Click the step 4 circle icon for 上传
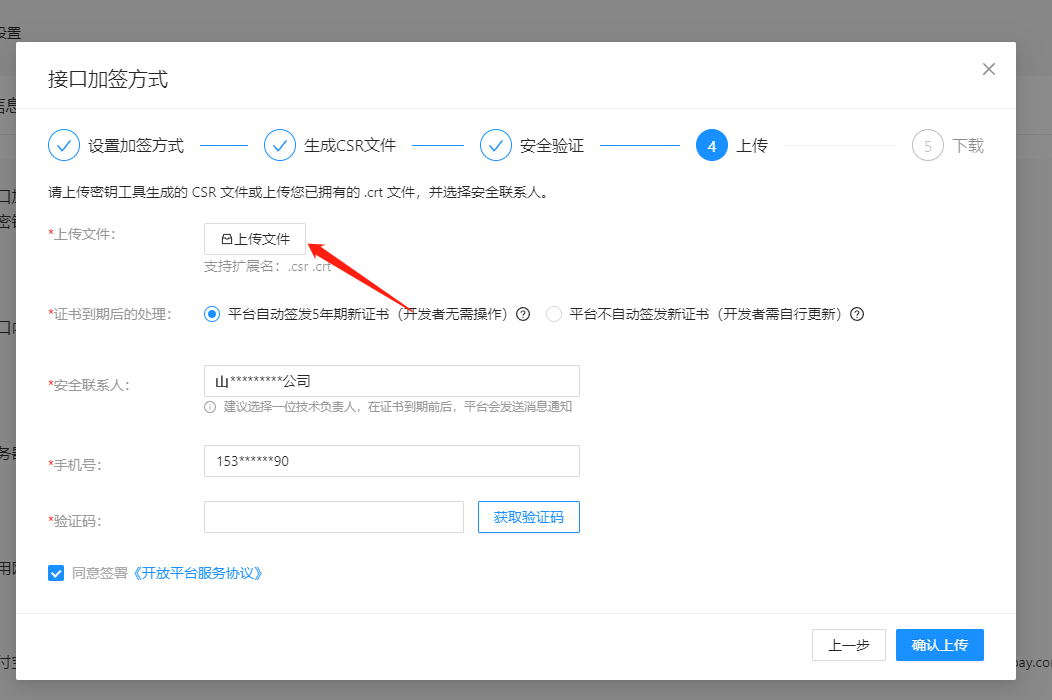Viewport: 1052px width, 700px height. tap(712, 145)
